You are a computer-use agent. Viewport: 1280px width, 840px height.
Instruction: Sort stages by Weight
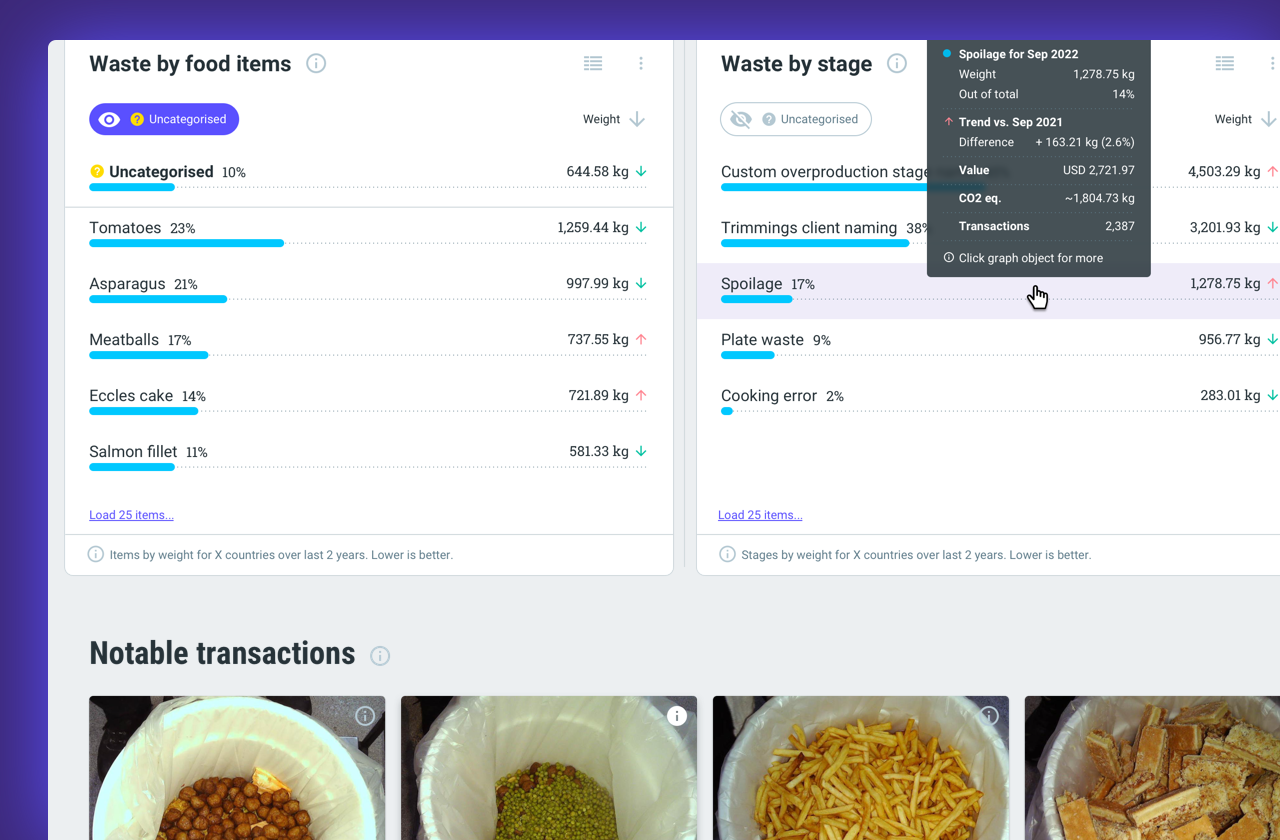click(1244, 119)
